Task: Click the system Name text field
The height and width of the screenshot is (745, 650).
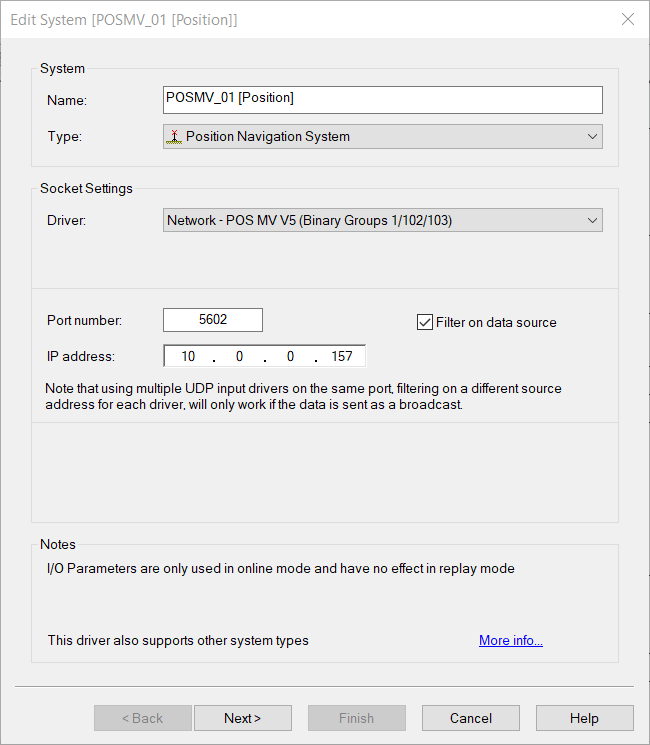Action: point(382,99)
